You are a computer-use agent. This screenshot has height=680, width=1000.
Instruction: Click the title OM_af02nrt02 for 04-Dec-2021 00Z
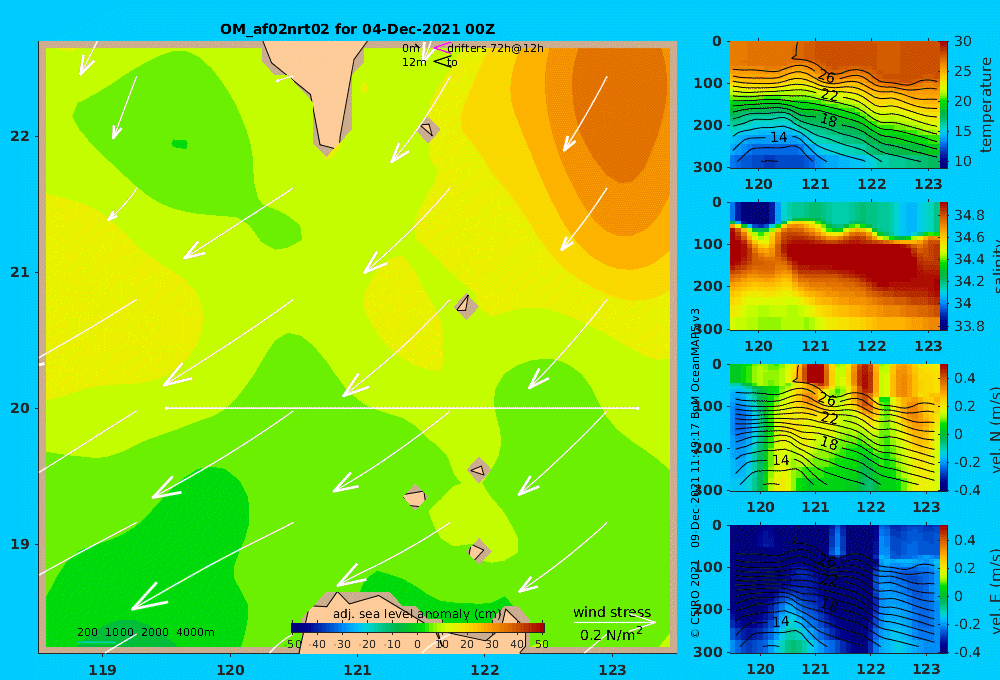357,29
